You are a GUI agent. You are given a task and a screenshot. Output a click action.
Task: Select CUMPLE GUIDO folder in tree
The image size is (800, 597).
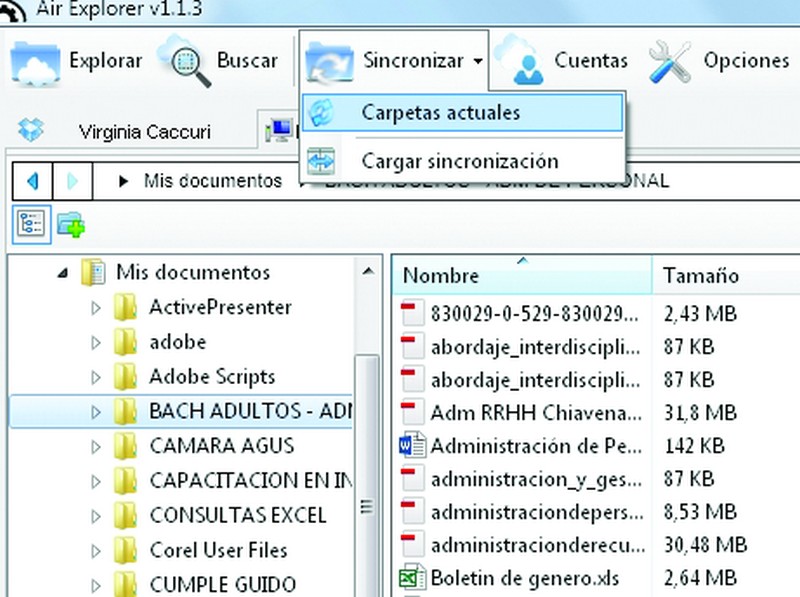(x=222, y=584)
